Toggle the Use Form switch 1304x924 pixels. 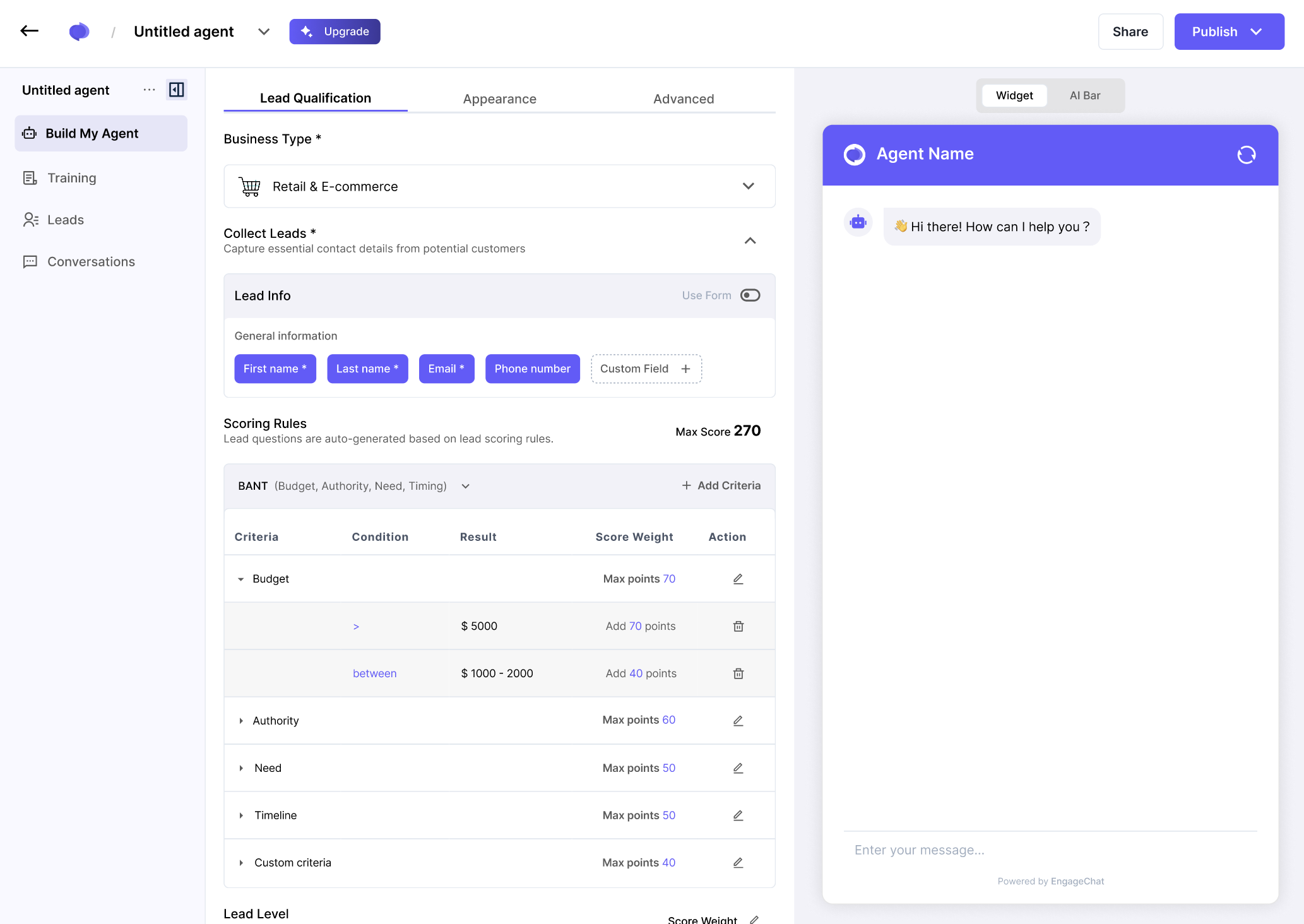click(750, 295)
